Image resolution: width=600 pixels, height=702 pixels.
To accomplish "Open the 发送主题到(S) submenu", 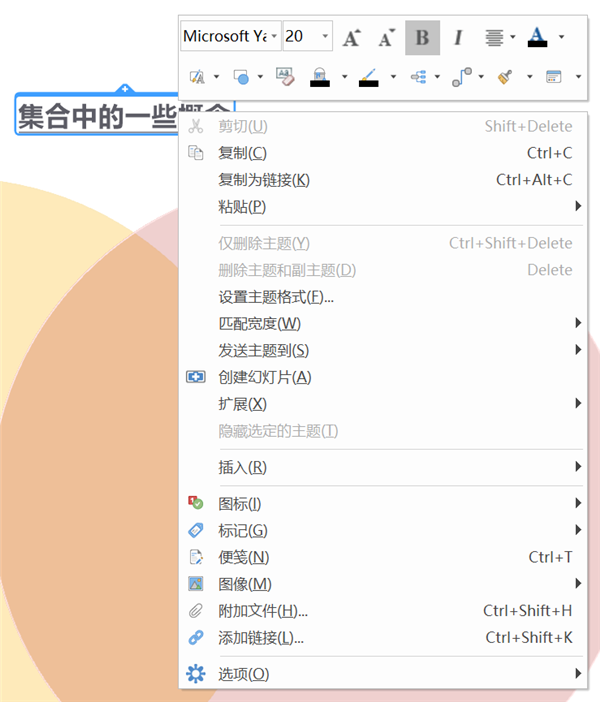I will pos(383,351).
